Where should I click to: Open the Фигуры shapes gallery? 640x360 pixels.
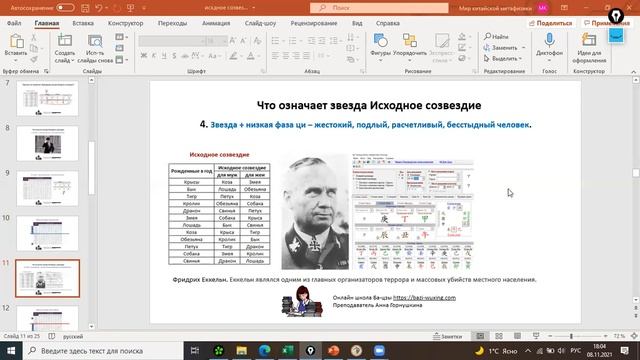coord(380,48)
